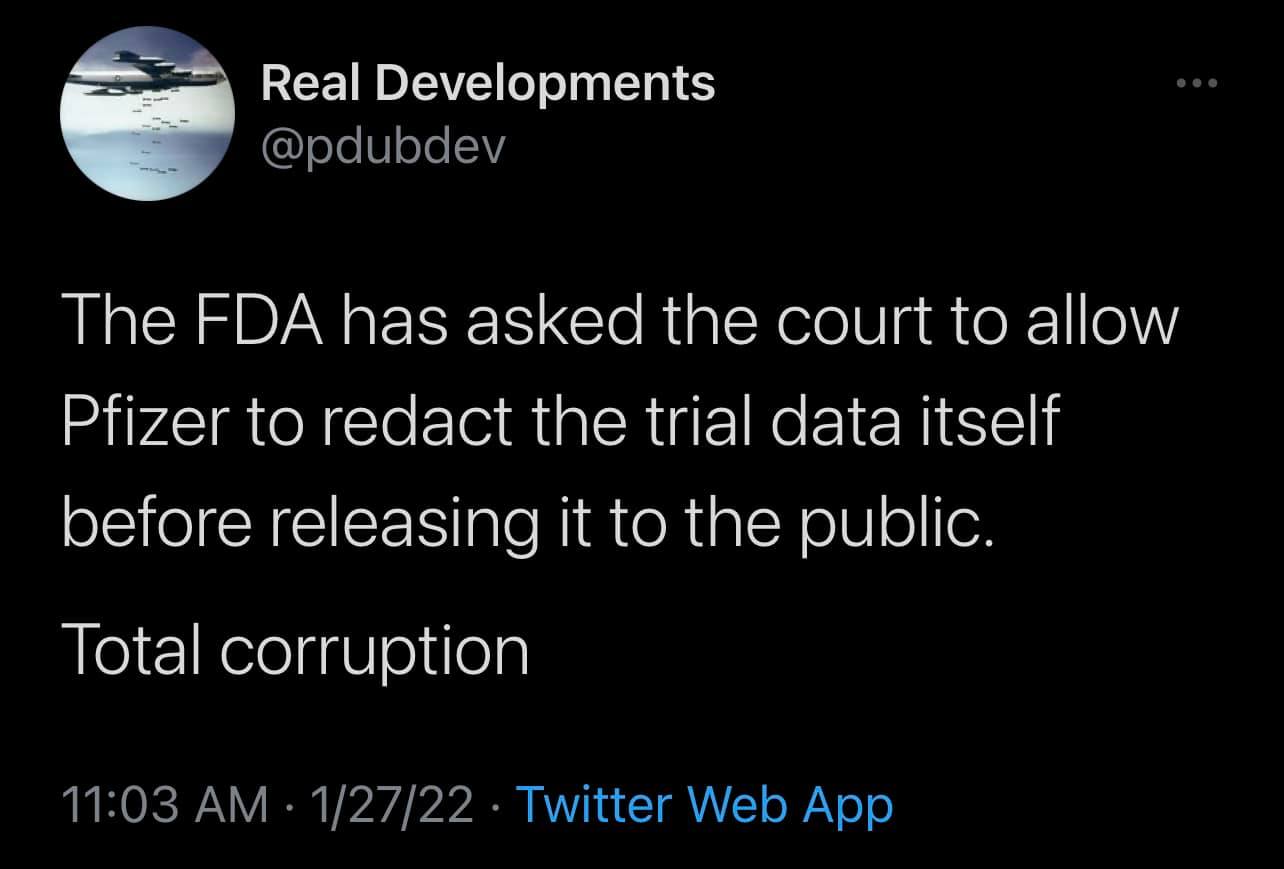Click the Real Developments profile avatar

(x=148, y=113)
